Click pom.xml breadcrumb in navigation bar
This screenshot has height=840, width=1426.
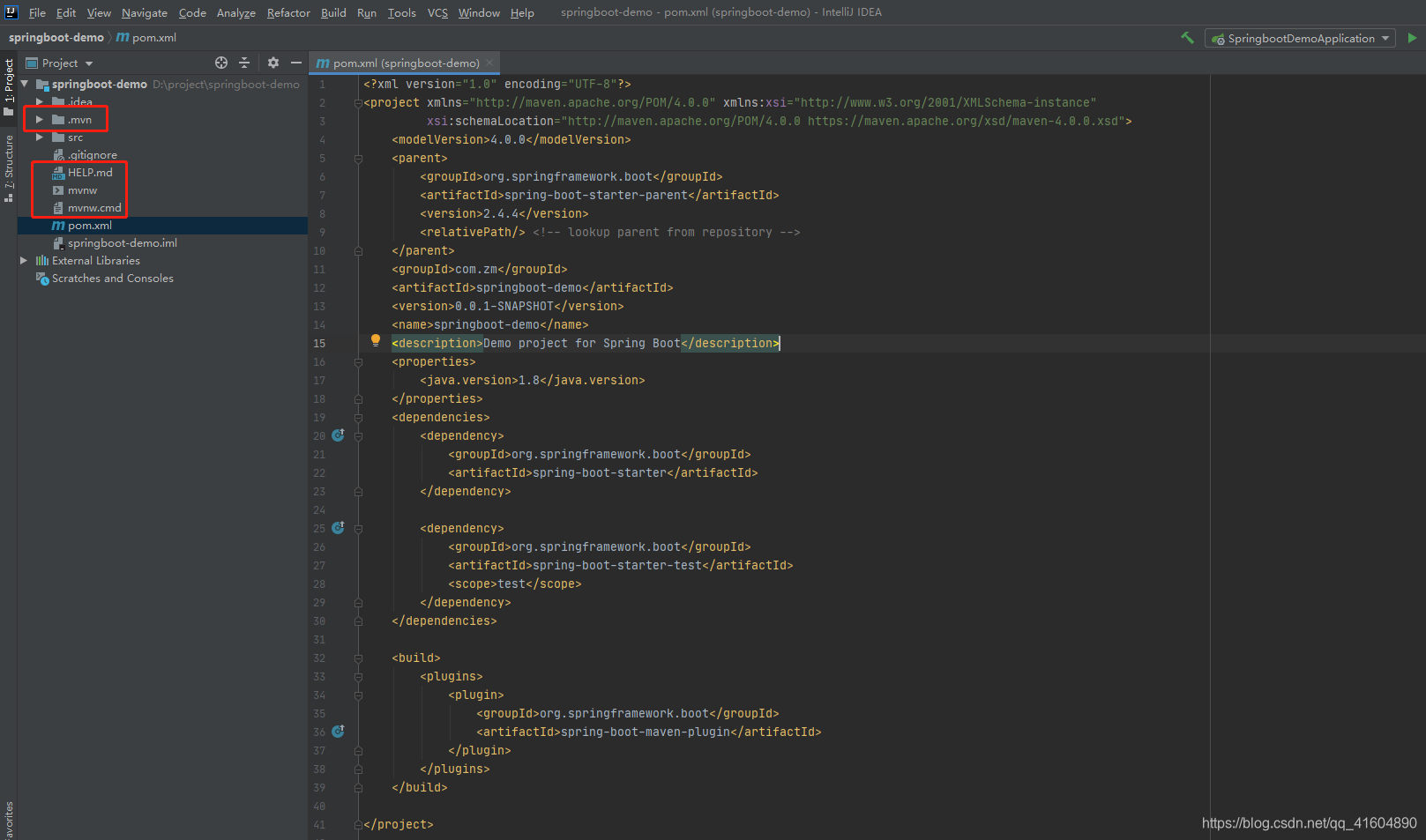(146, 37)
